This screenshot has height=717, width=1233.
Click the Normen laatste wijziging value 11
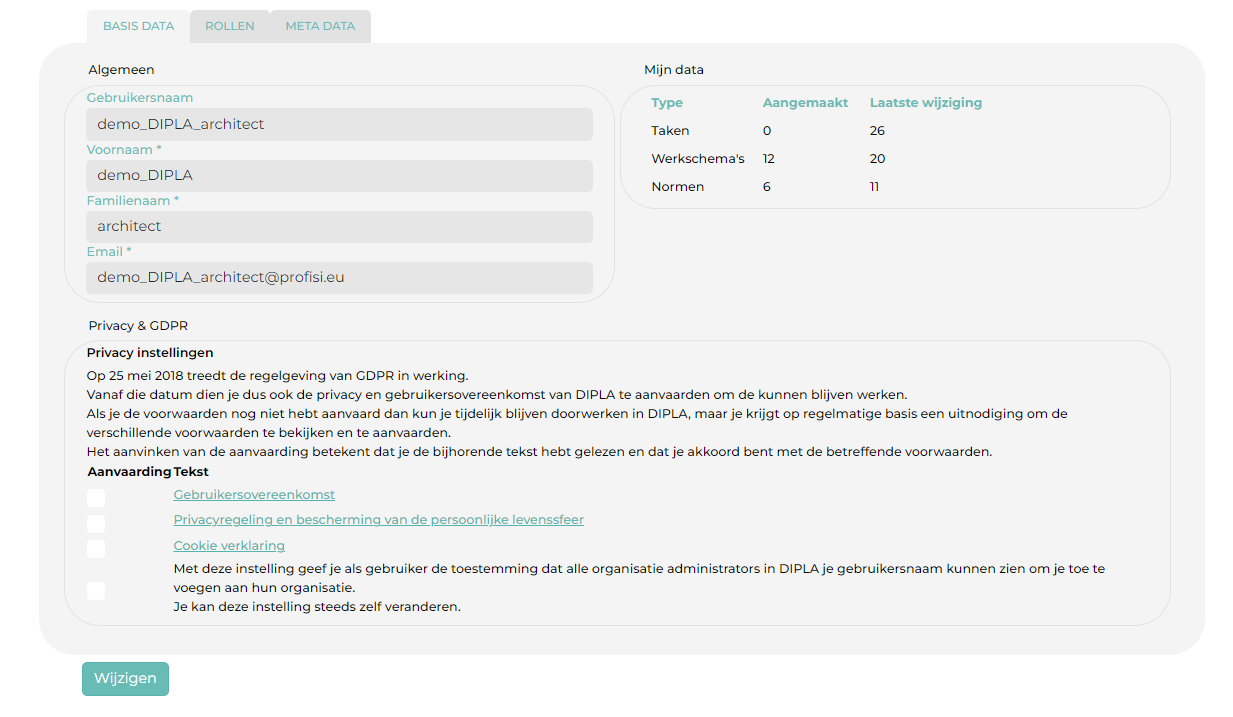pos(875,187)
